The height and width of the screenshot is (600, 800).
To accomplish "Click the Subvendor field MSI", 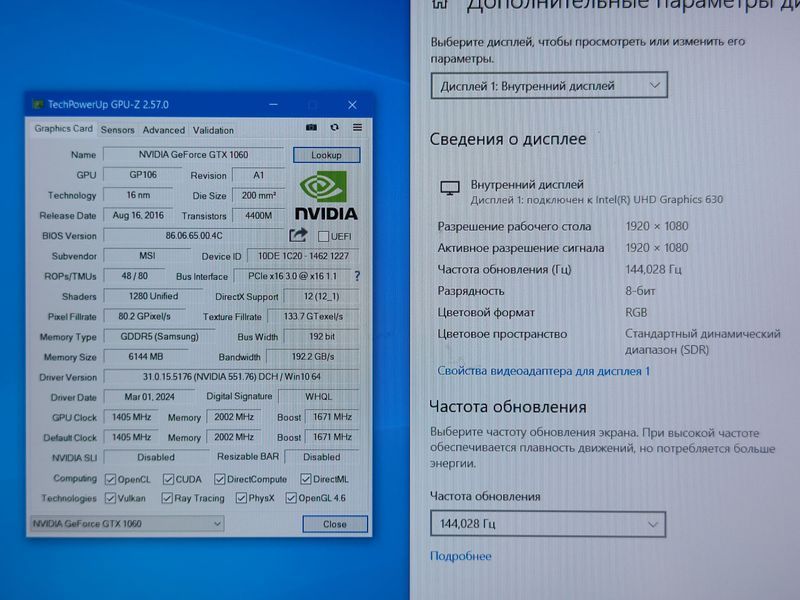I will [x=147, y=255].
